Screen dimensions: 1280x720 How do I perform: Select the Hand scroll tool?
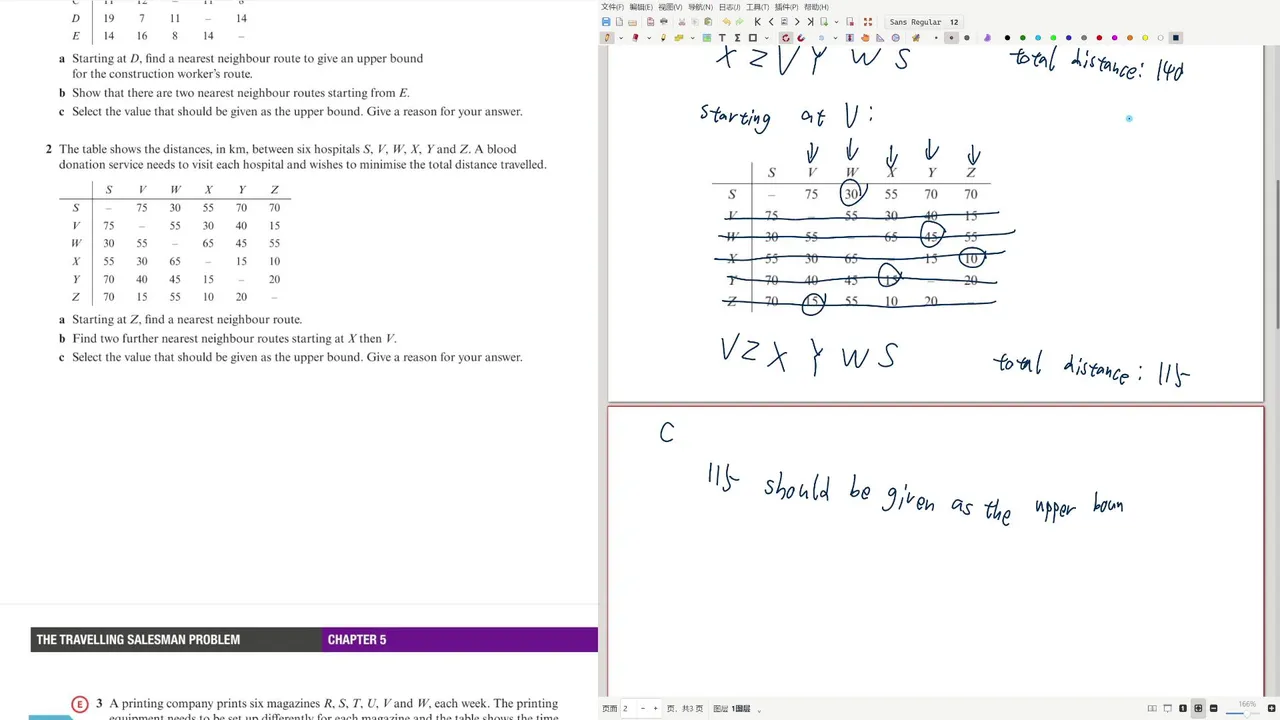(865, 38)
